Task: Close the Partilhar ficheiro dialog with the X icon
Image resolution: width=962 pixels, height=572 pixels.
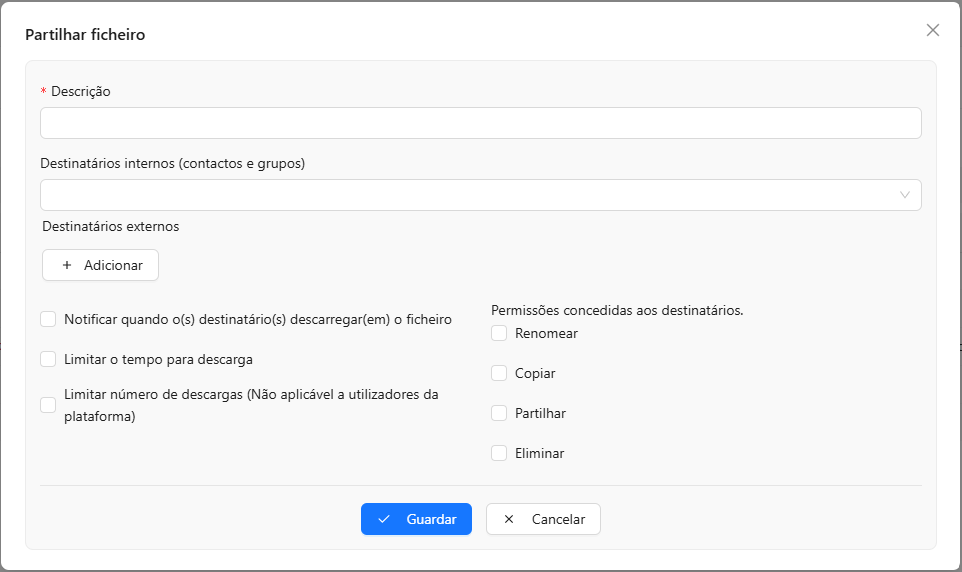Action: click(933, 30)
